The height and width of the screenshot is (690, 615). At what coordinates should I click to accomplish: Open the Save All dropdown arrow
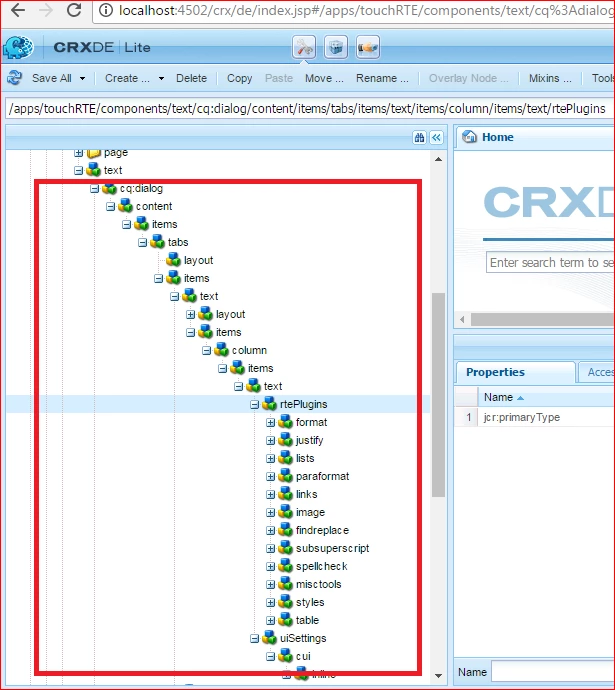click(82, 78)
